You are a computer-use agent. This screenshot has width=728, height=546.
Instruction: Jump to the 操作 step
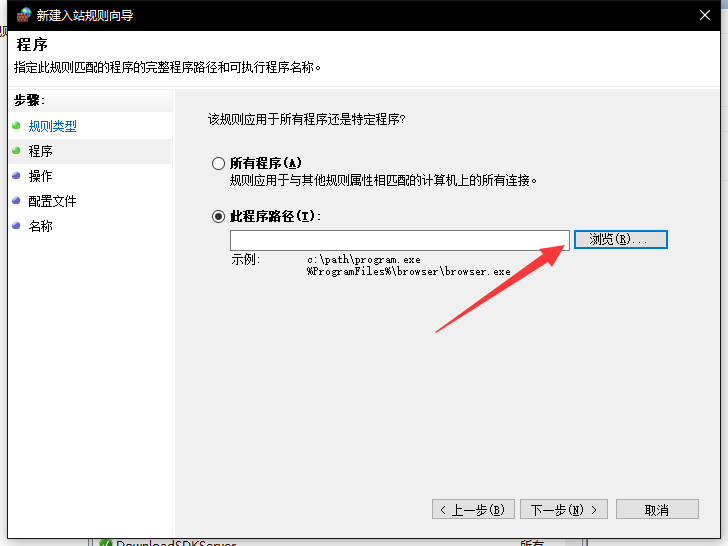pos(41,176)
